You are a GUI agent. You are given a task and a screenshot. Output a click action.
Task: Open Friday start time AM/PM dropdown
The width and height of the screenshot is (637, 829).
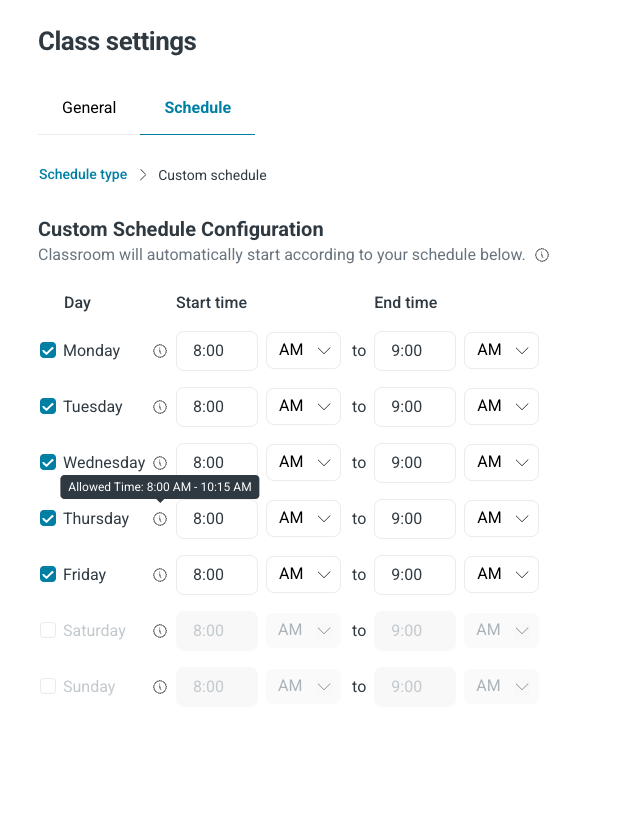303,575
